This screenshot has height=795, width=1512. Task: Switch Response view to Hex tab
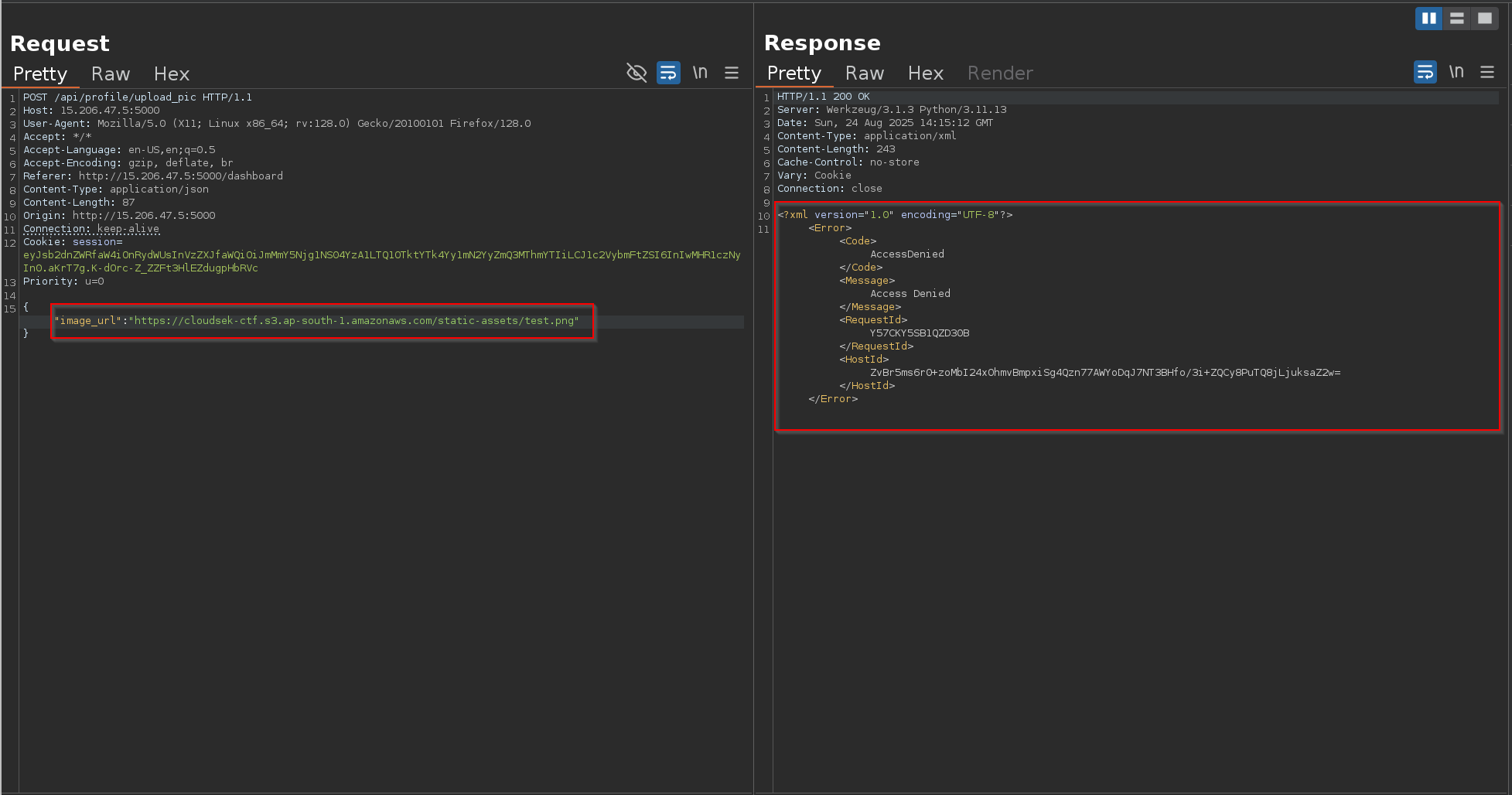pyautogui.click(x=925, y=73)
